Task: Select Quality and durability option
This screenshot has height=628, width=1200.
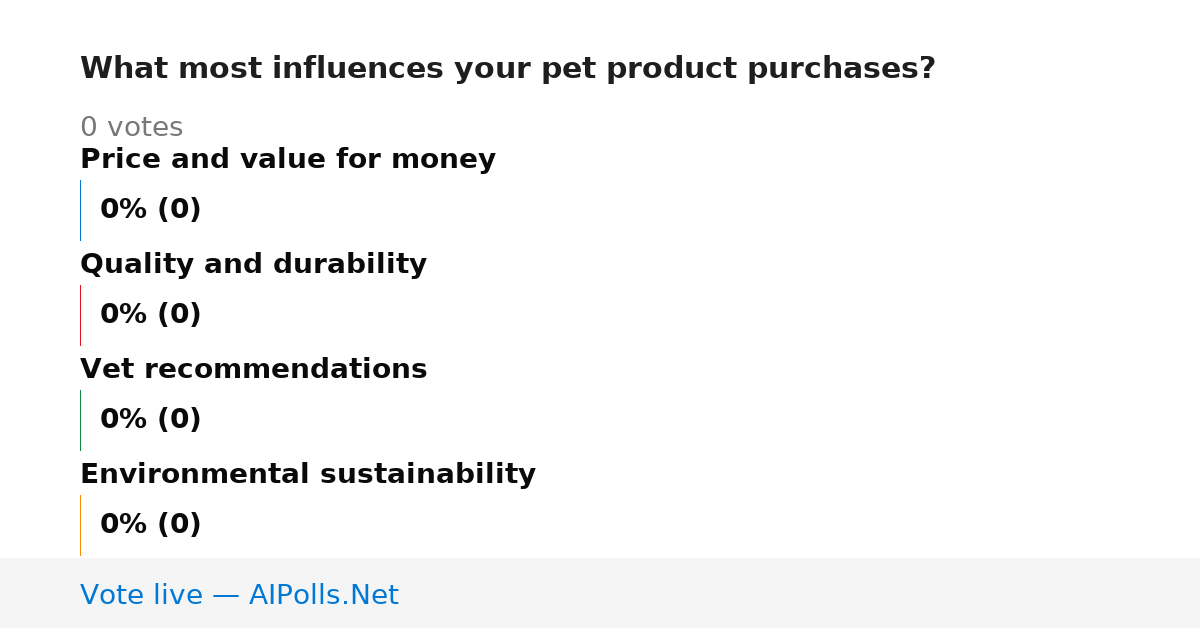Action: tap(253, 265)
